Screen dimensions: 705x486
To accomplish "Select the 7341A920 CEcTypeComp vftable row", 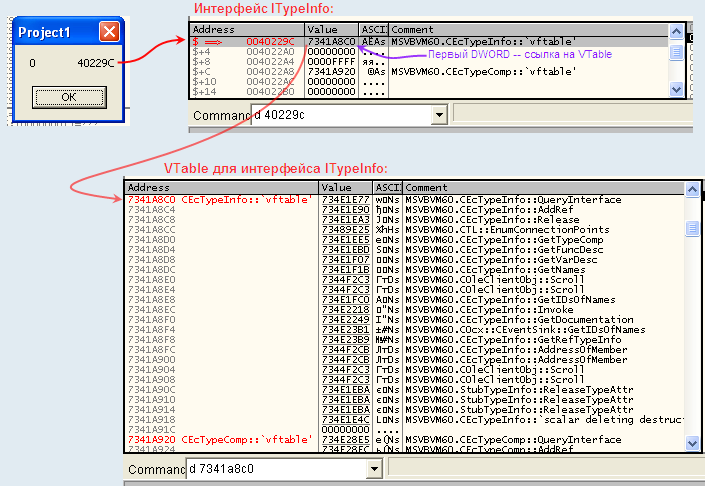I will click(x=220, y=439).
